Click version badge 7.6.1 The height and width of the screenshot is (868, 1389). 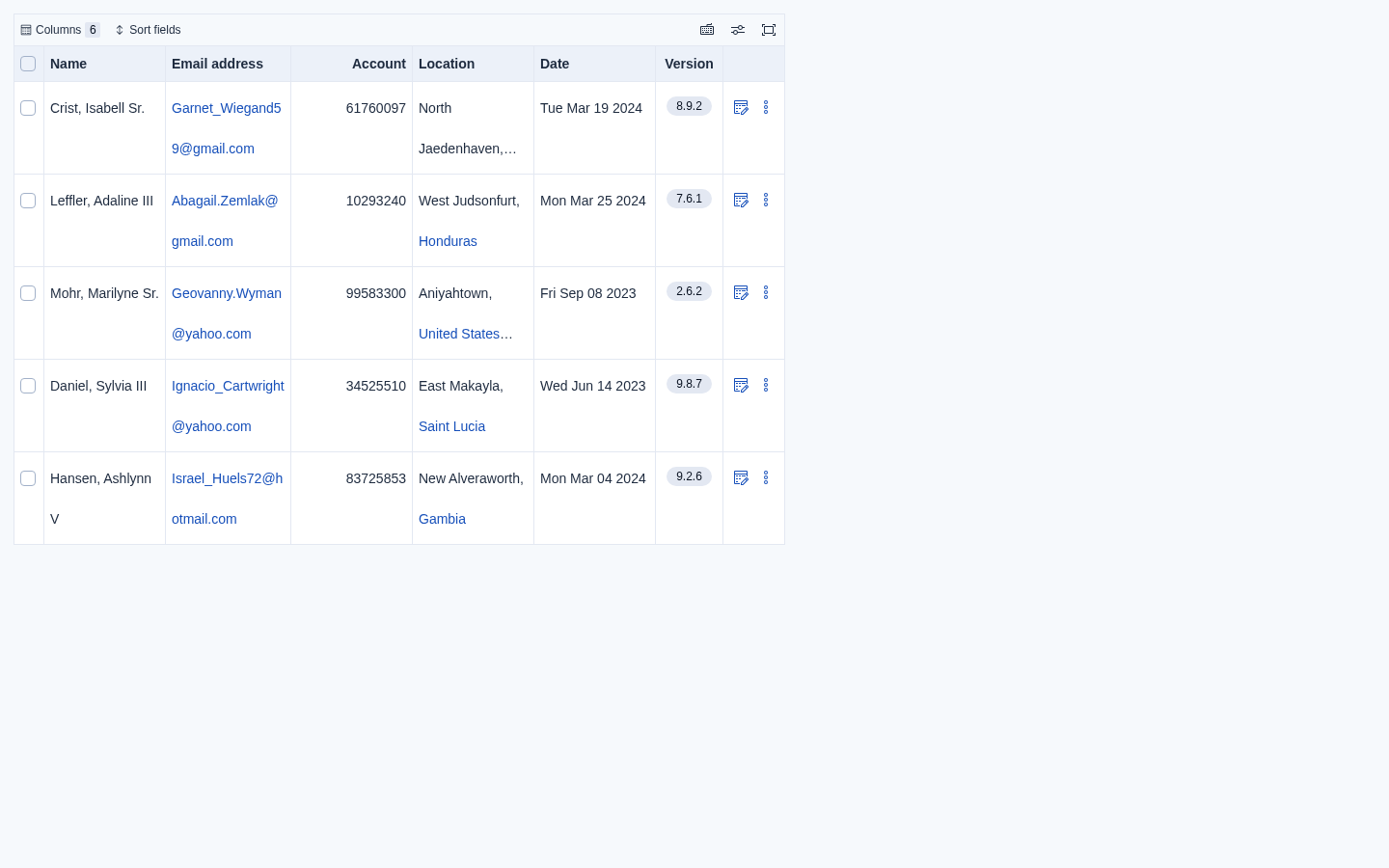689,199
